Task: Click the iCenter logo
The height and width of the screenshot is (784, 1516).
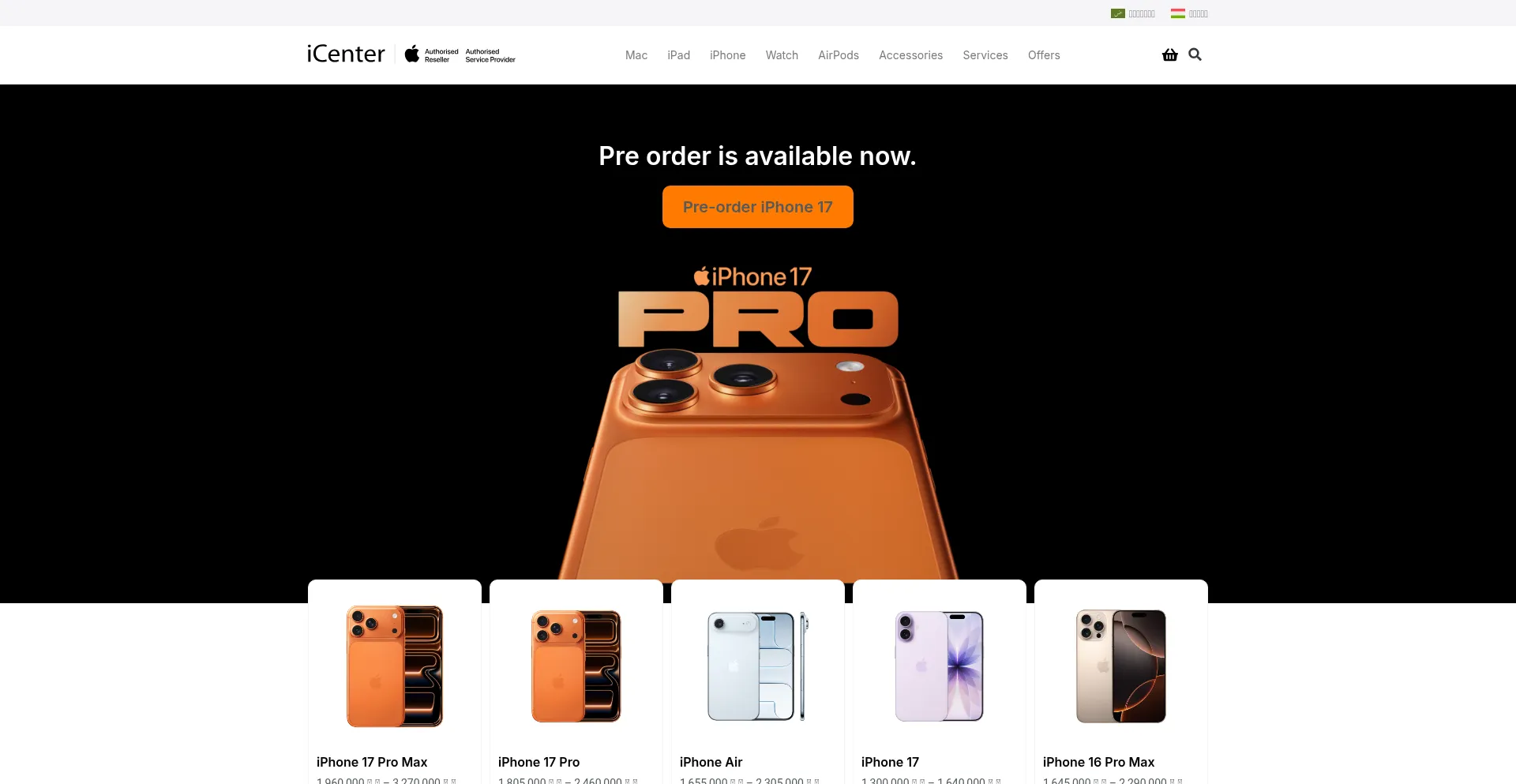Action: pos(346,54)
